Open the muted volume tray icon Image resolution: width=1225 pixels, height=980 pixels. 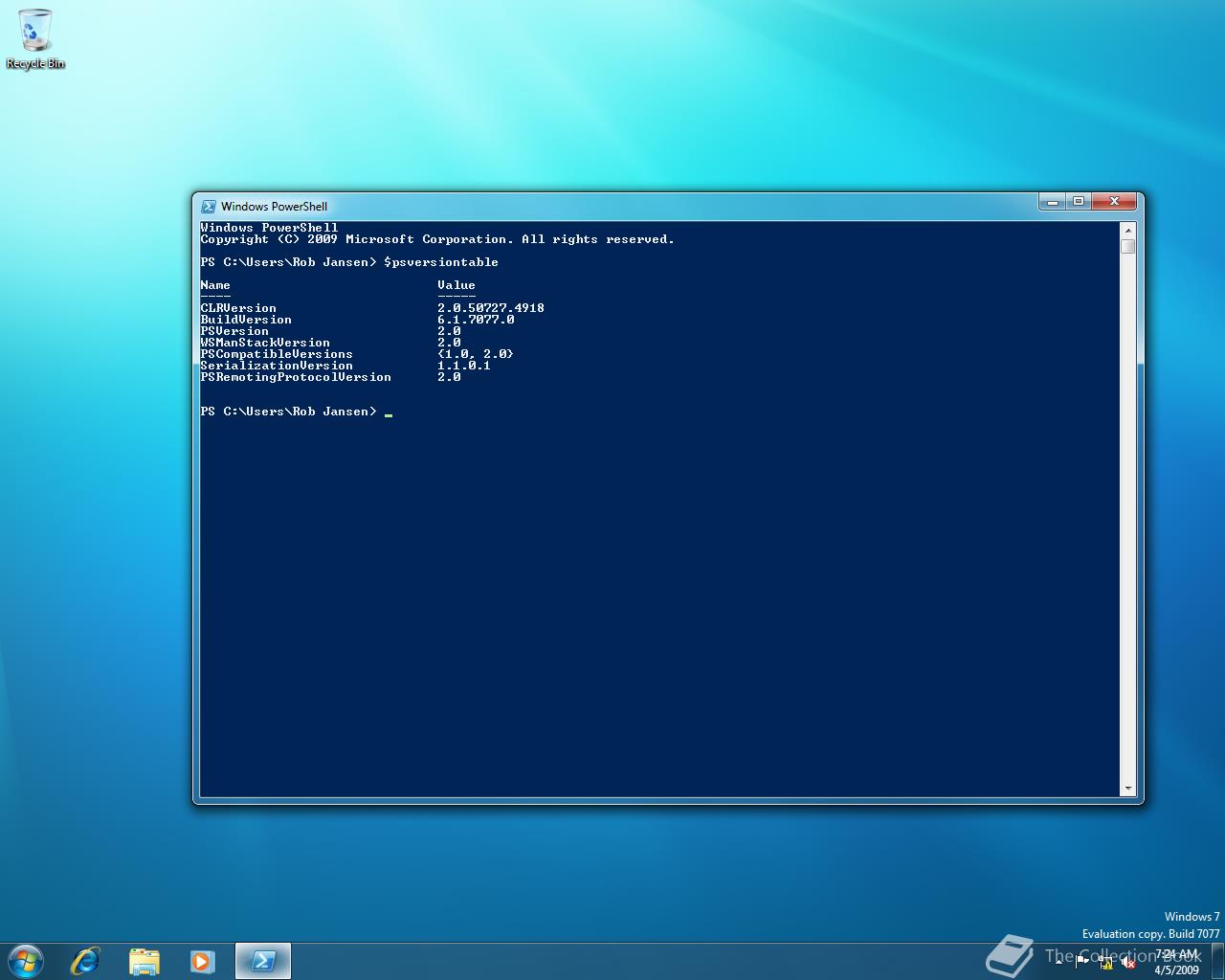(x=1128, y=963)
